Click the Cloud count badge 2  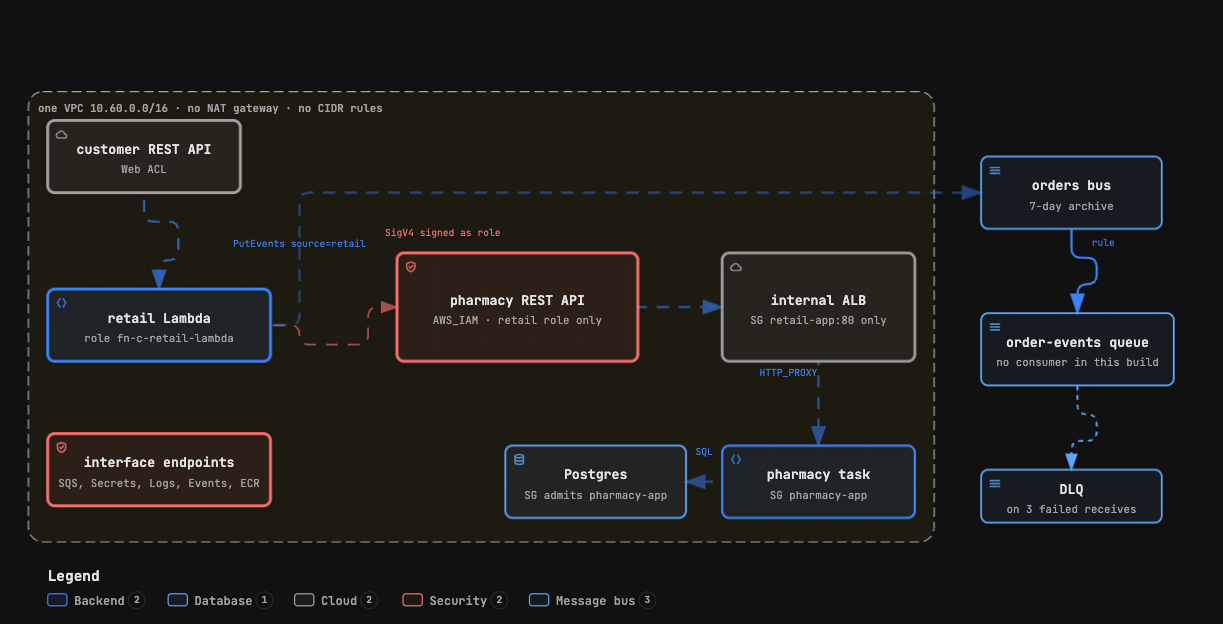pyautogui.click(x=369, y=600)
